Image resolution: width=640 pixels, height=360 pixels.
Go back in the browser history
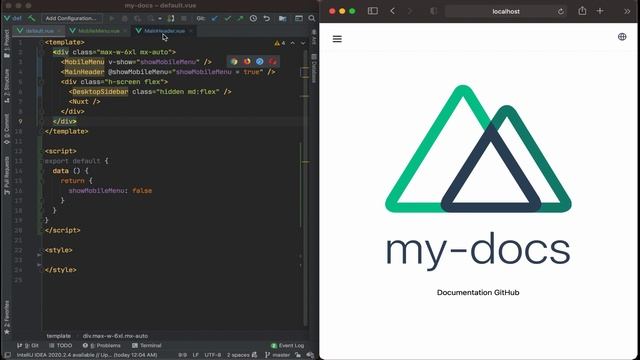coord(393,11)
